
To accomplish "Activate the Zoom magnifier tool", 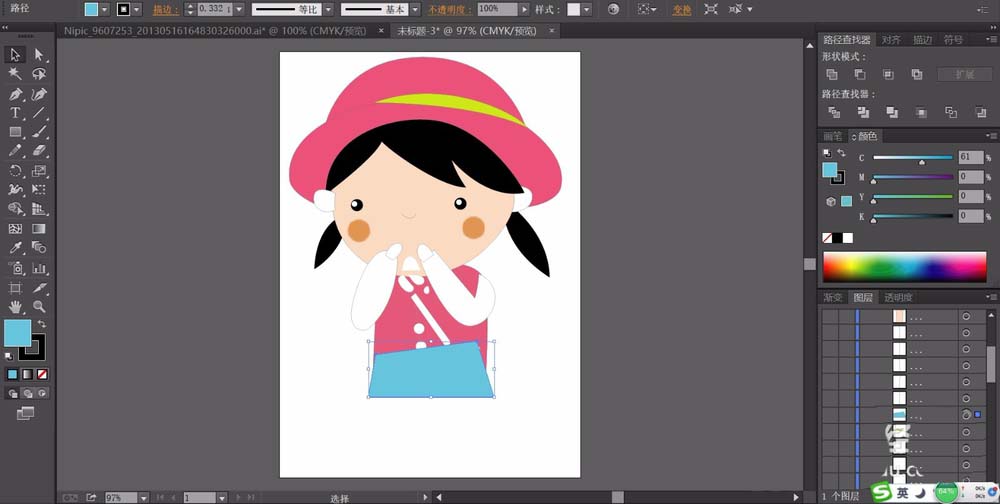I will tap(39, 307).
